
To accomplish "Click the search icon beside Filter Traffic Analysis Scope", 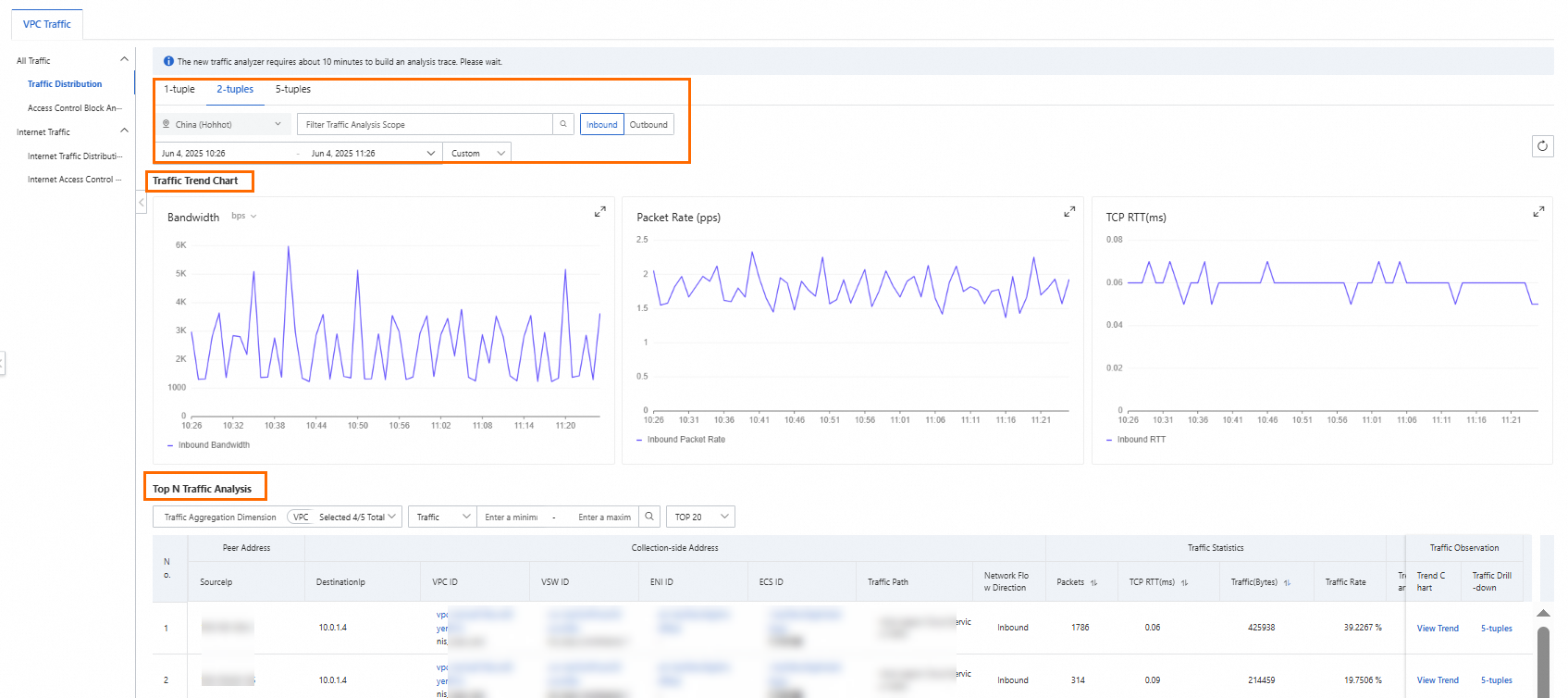I will coord(563,124).
